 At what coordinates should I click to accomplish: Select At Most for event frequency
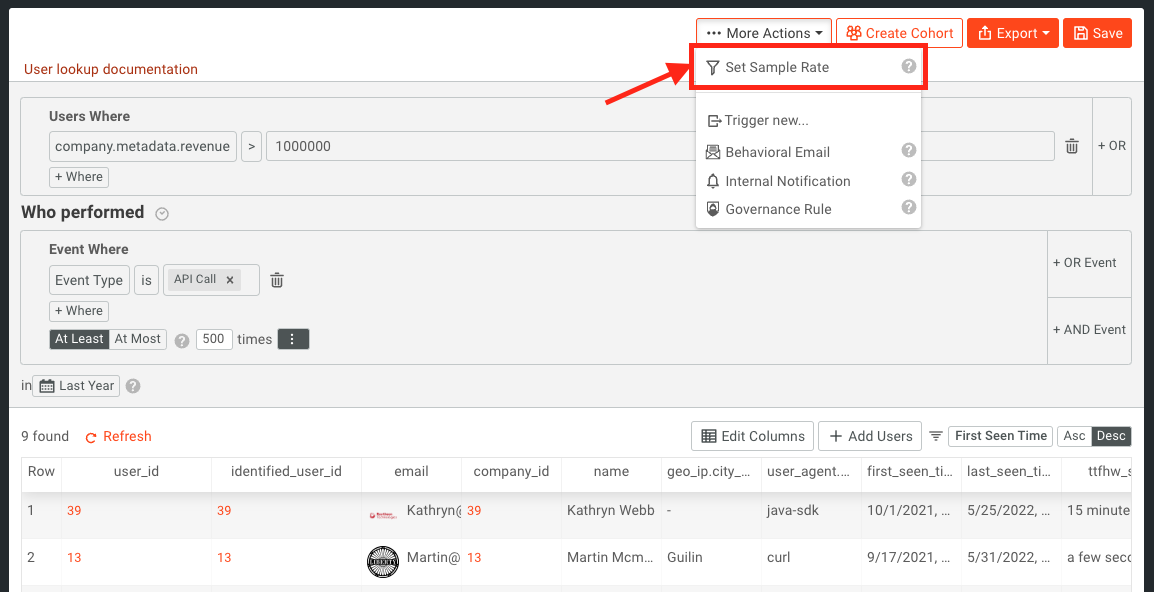coord(137,338)
